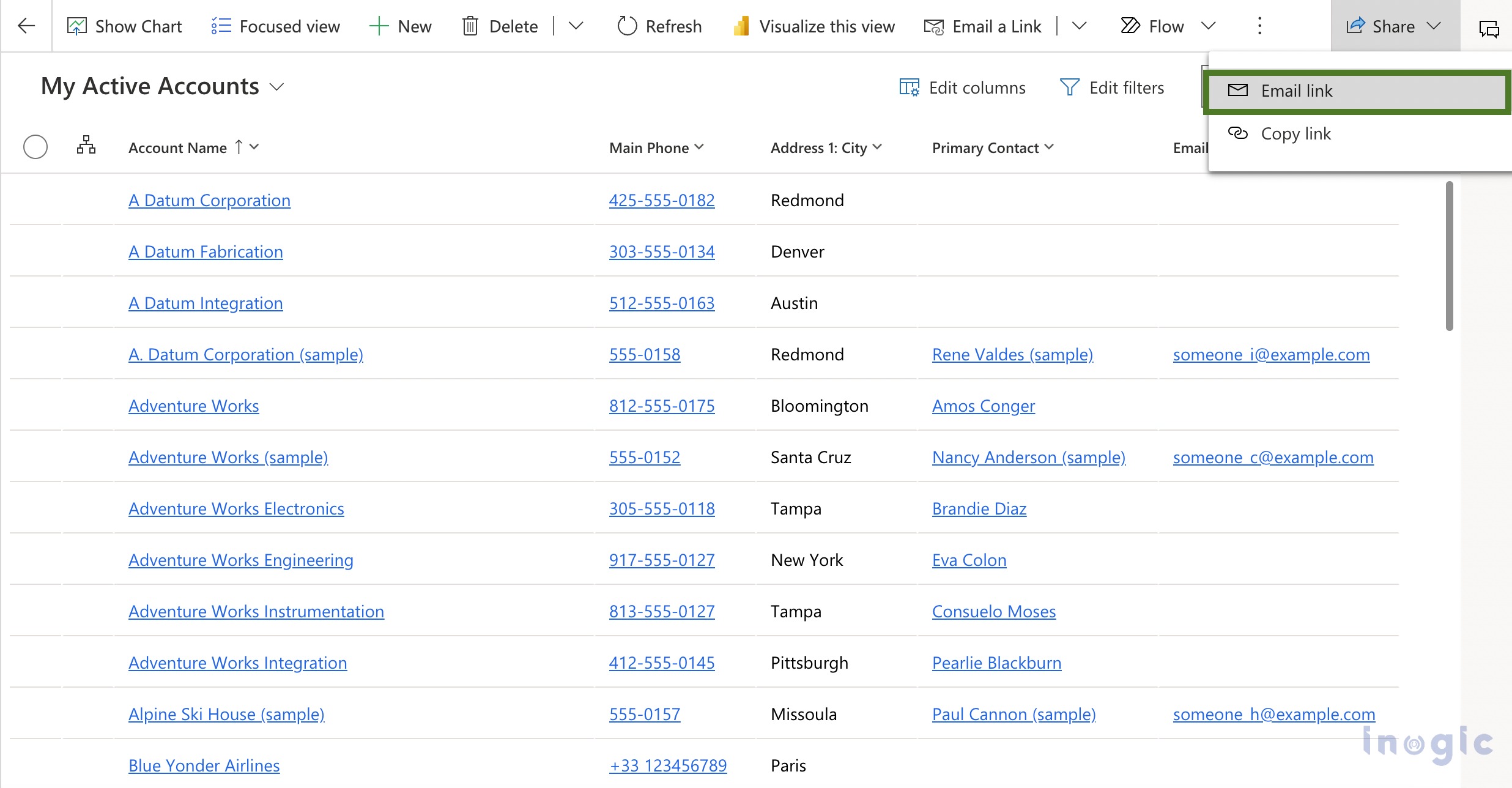This screenshot has width=1512, height=788.
Task: Click the Adventure Works account link
Action: (194, 405)
